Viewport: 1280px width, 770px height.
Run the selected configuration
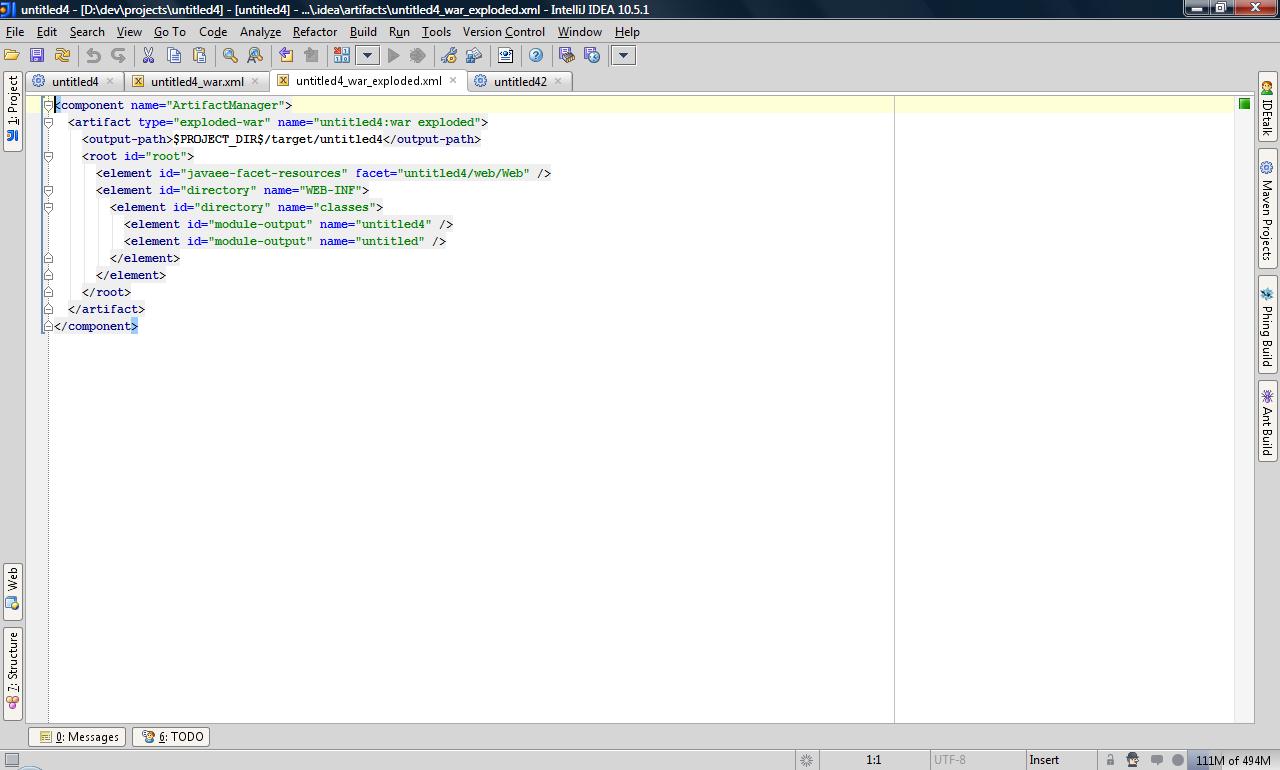pyautogui.click(x=394, y=56)
